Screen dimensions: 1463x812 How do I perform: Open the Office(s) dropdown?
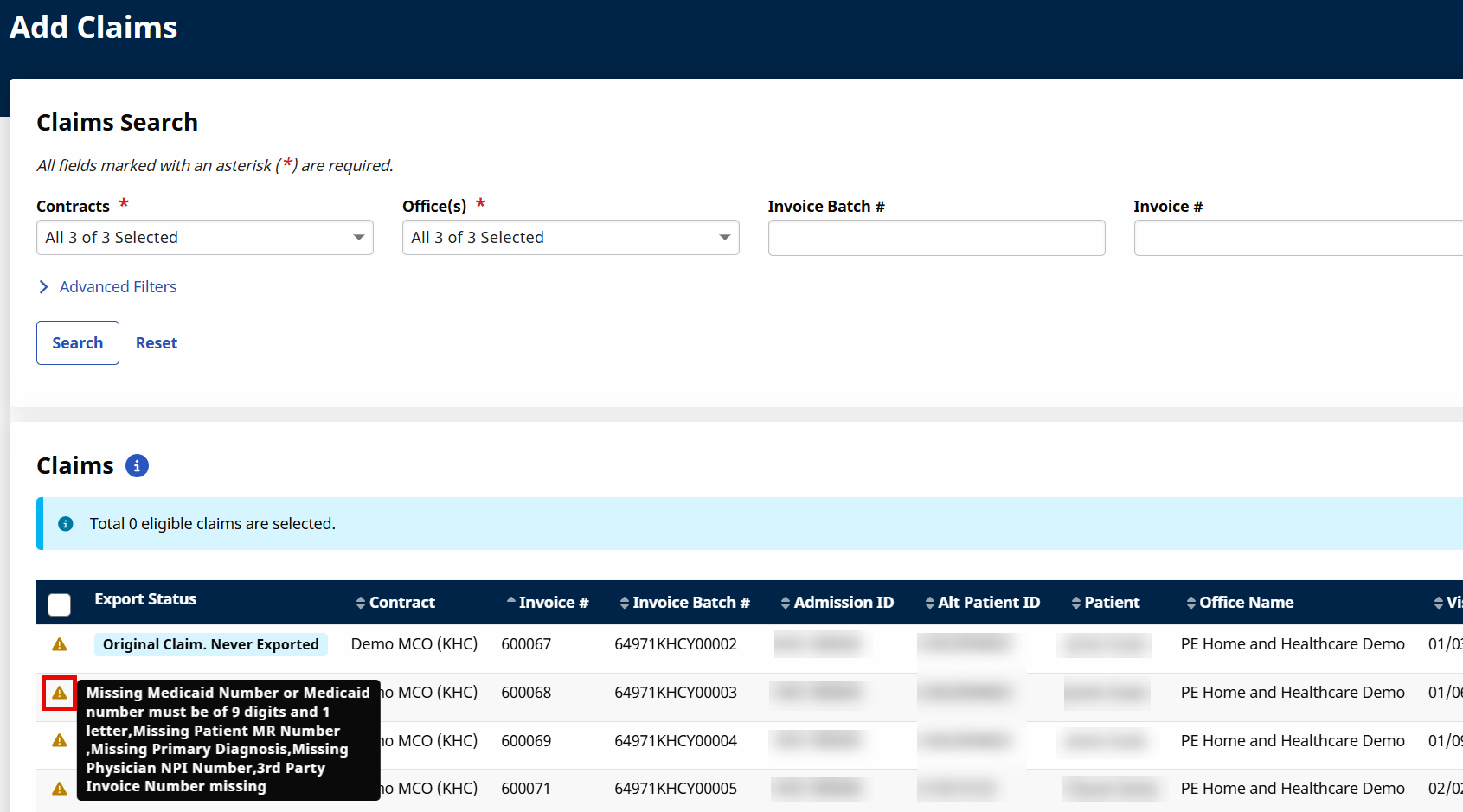570,238
